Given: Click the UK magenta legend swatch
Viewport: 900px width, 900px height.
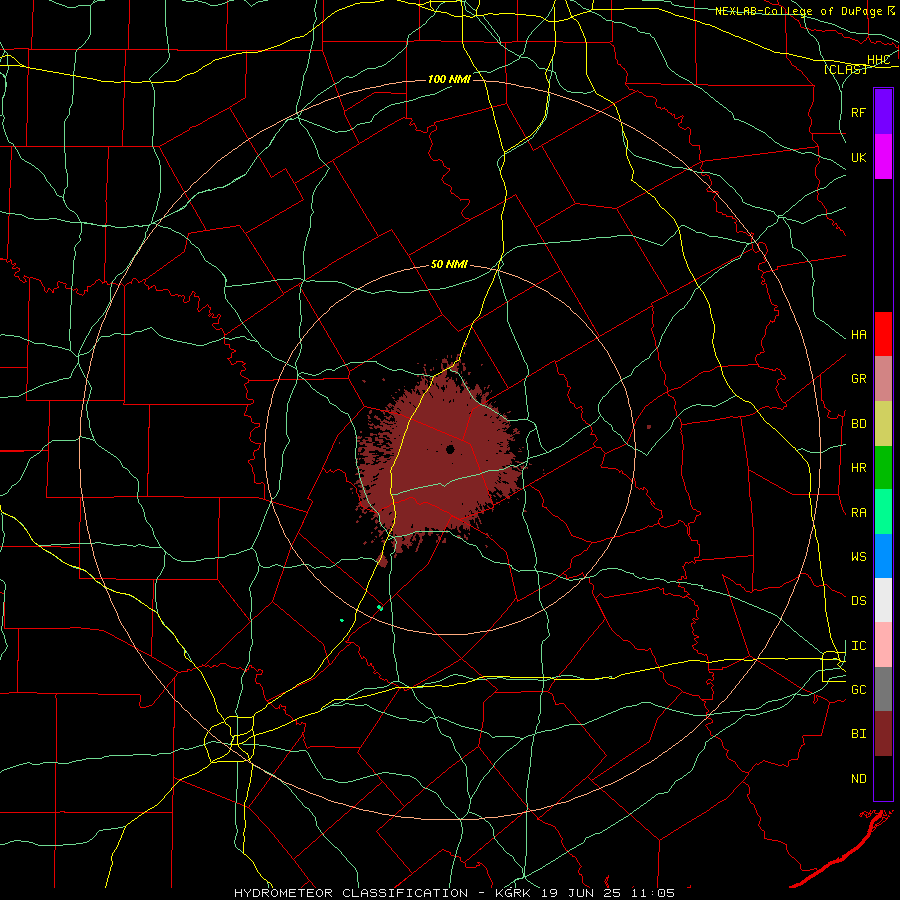Looking at the screenshot, I should tap(883, 156).
